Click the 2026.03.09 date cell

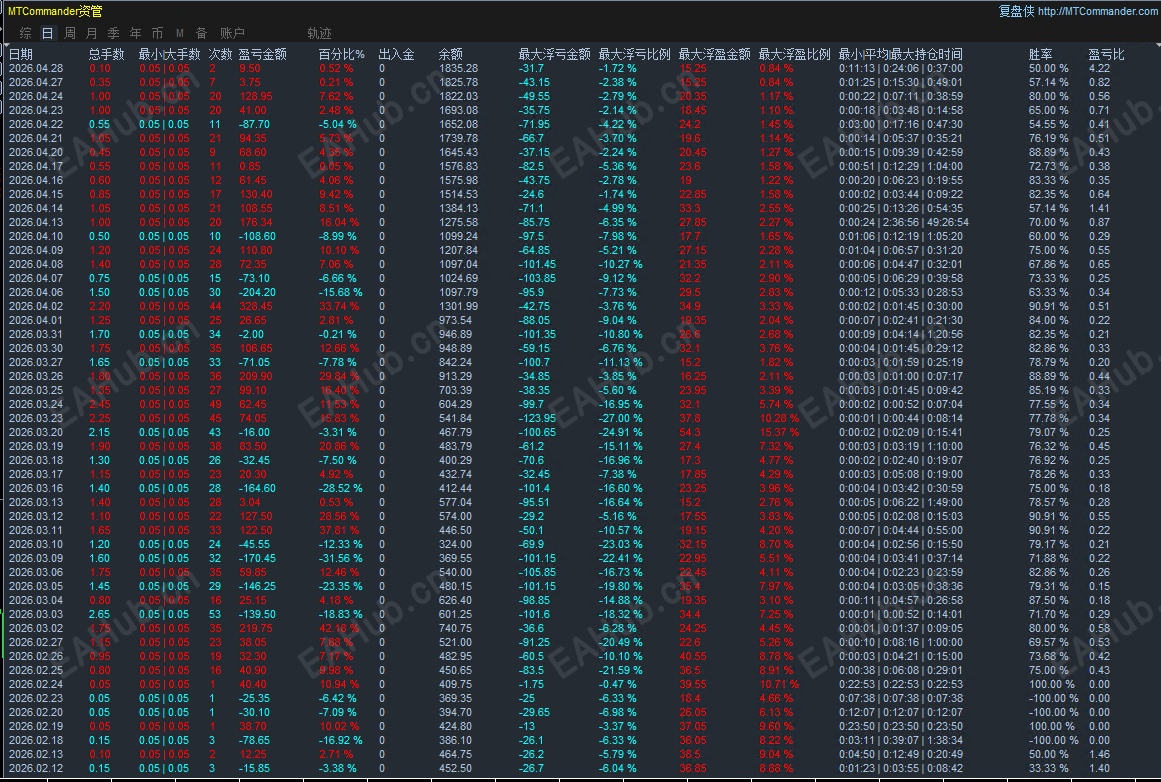tap(36, 558)
